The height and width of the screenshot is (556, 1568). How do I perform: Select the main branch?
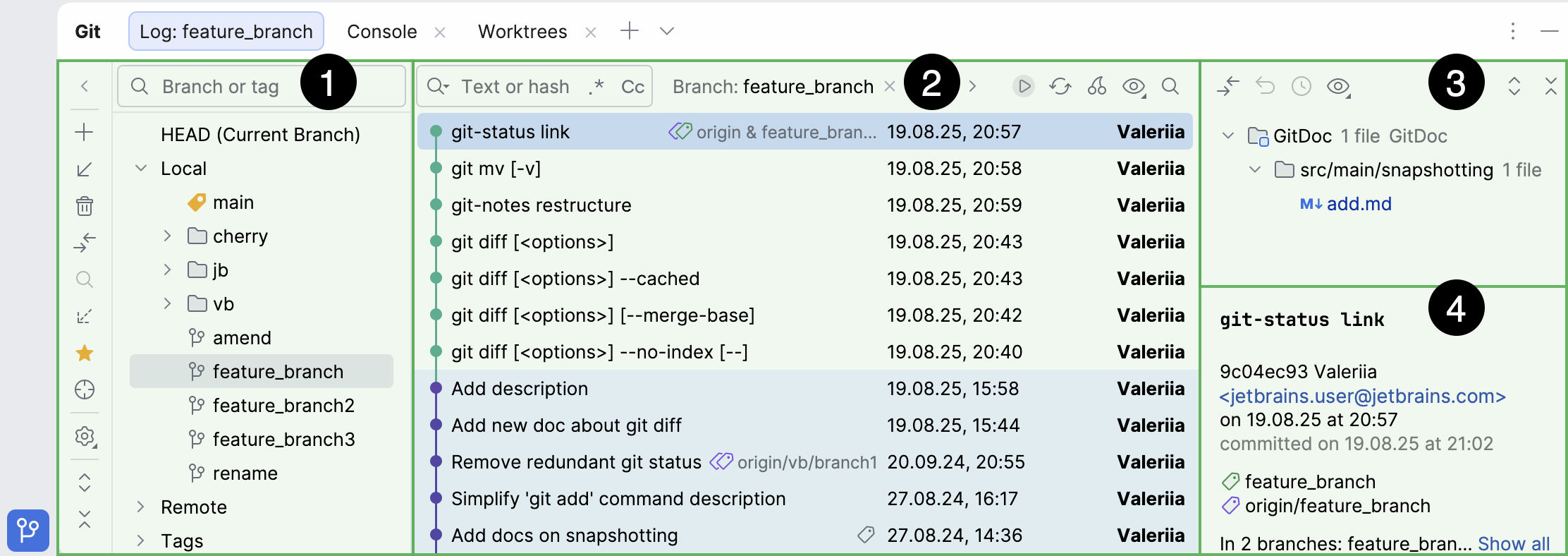[233, 203]
